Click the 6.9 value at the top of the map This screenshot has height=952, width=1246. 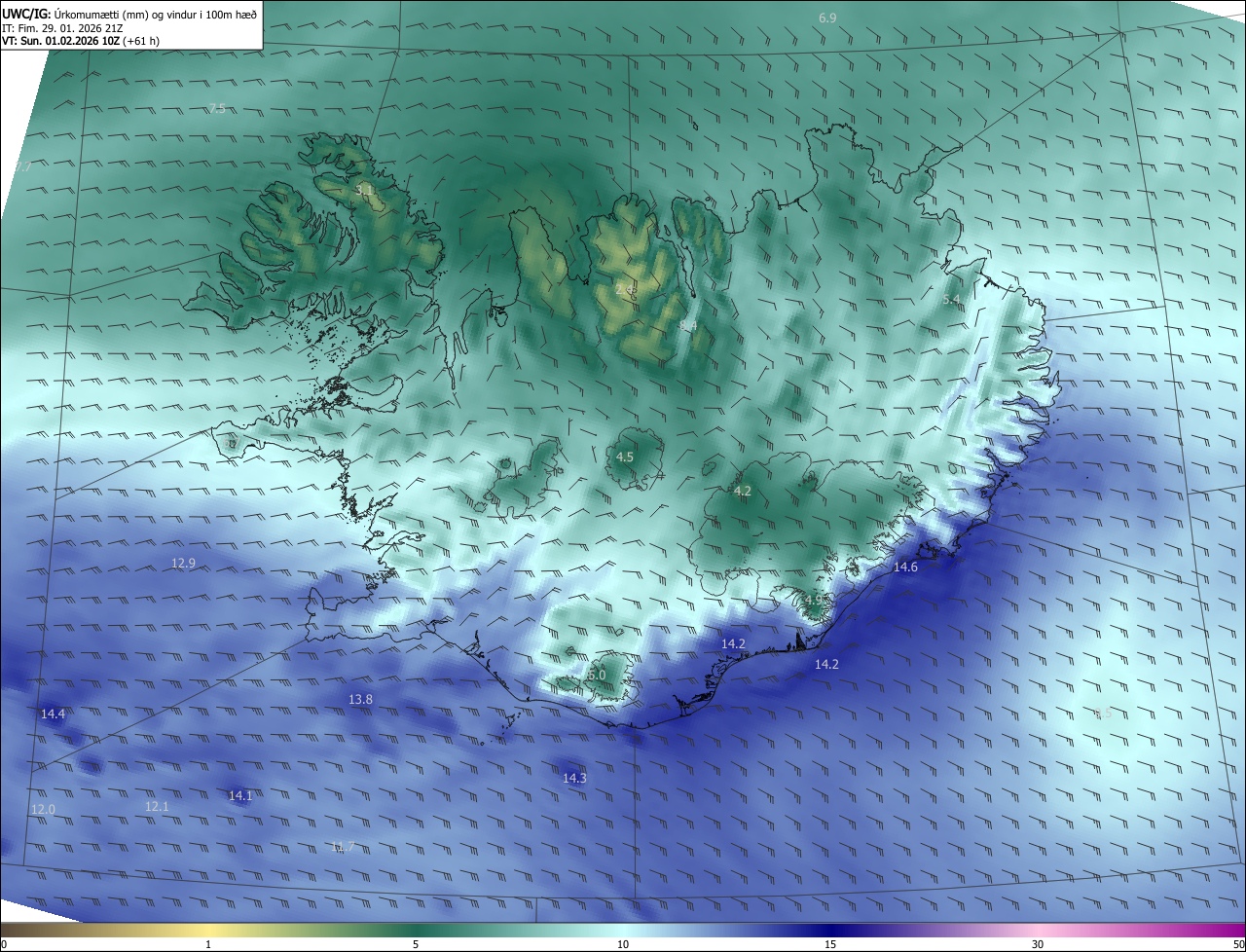pyautogui.click(x=827, y=18)
